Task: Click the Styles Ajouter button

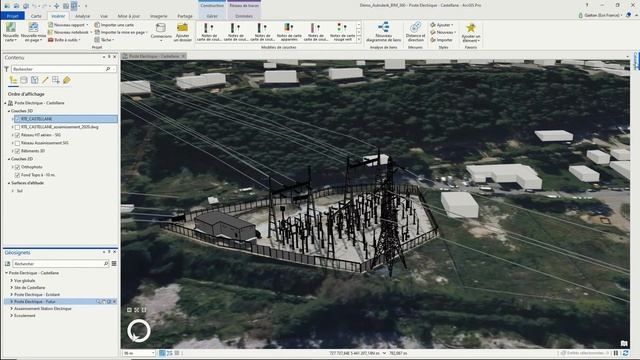Action: click(x=441, y=25)
